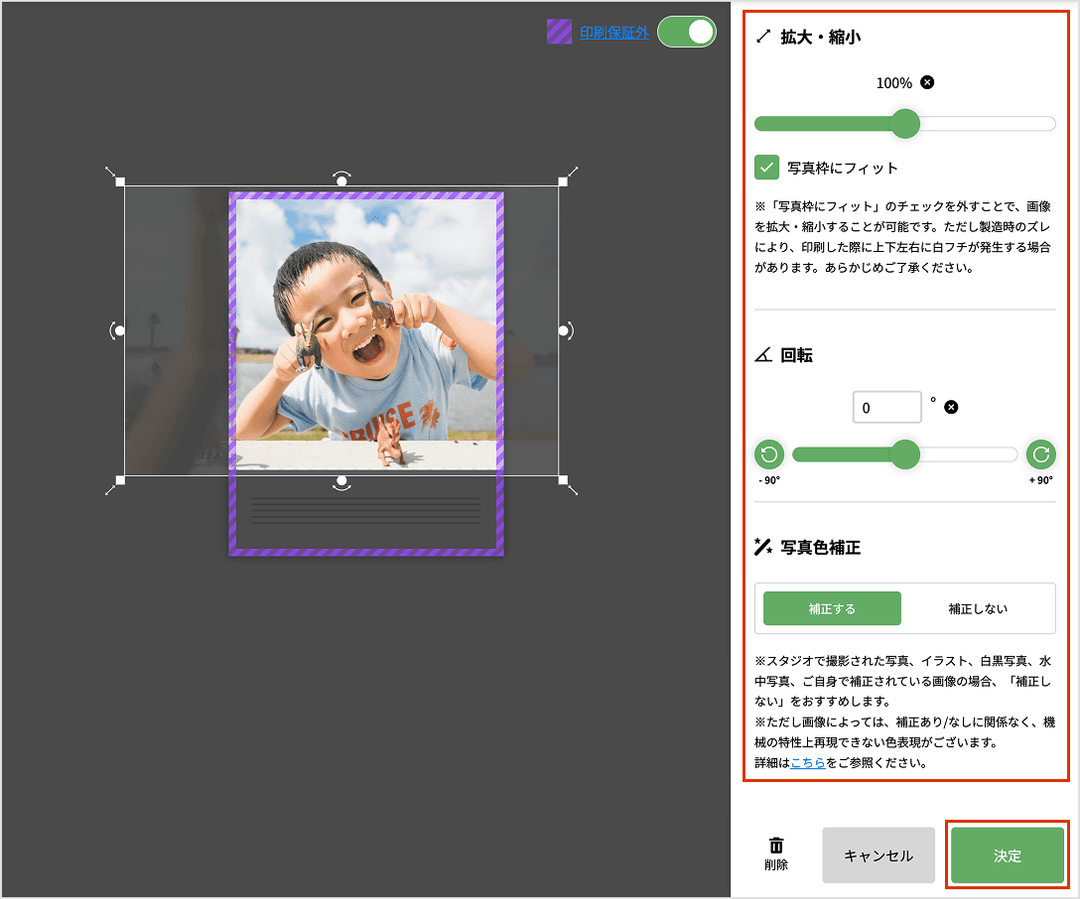Clear the 100% zoom value via its X icon

coord(927,83)
